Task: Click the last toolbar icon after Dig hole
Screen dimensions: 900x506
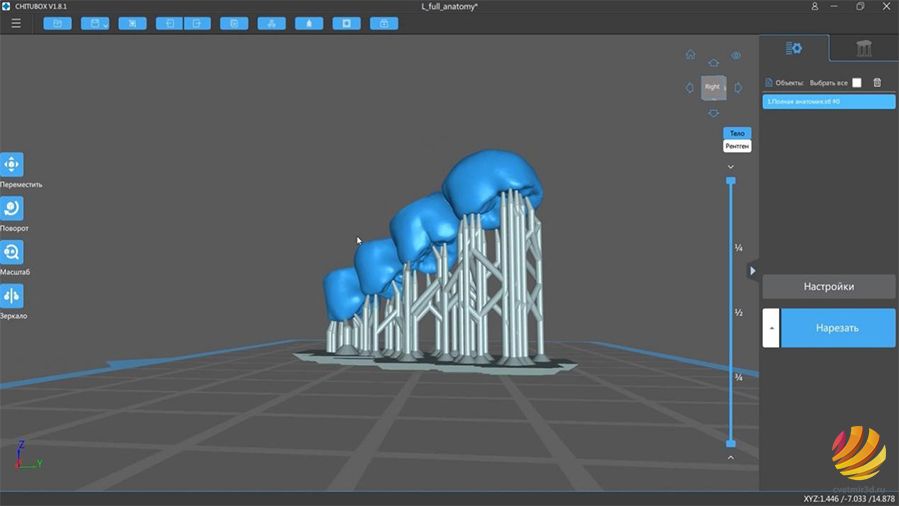Action: [384, 24]
